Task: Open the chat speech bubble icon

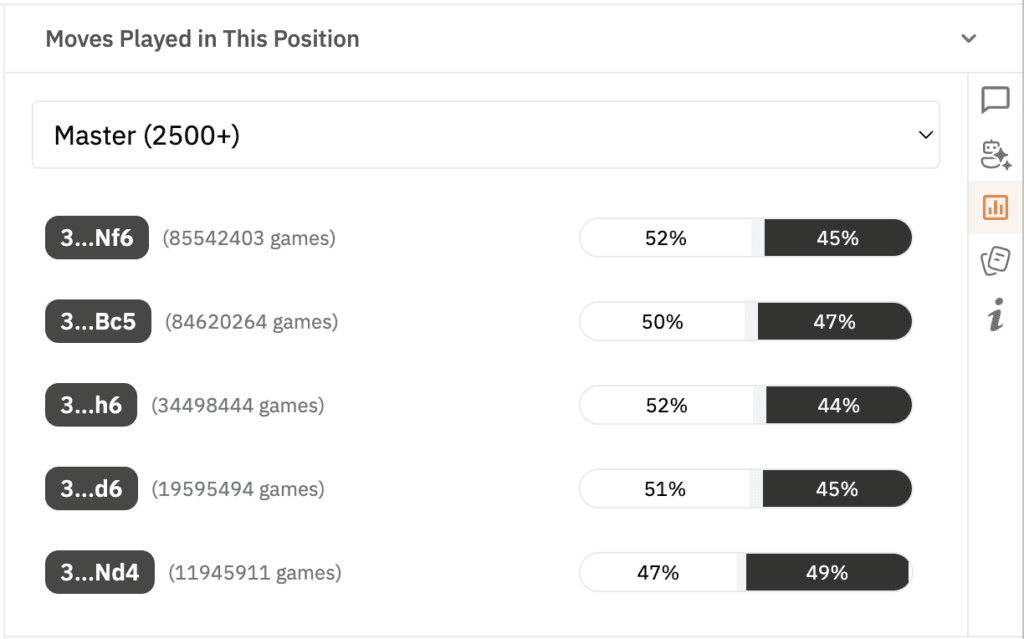Action: (995, 100)
